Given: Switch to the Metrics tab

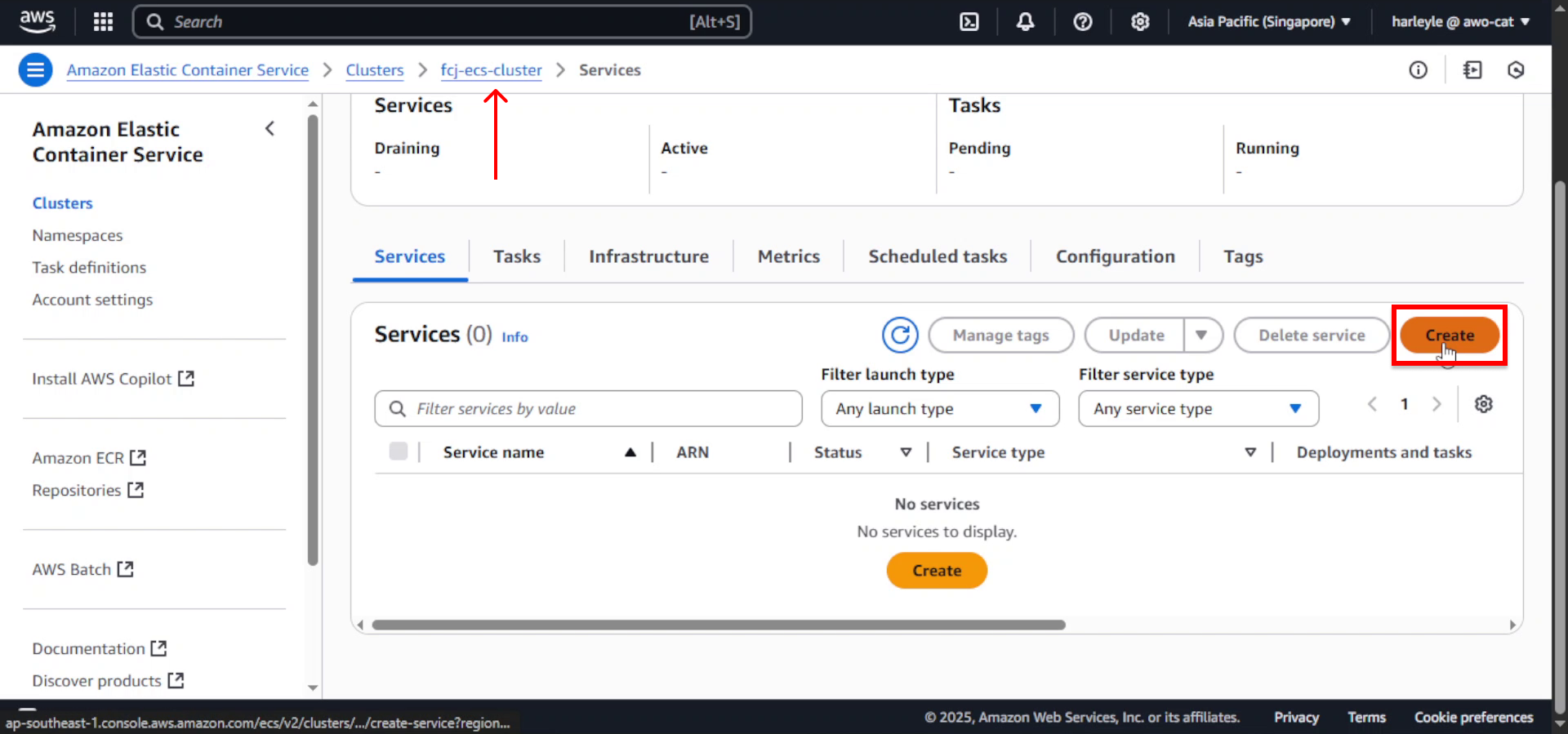Looking at the screenshot, I should point(789,256).
